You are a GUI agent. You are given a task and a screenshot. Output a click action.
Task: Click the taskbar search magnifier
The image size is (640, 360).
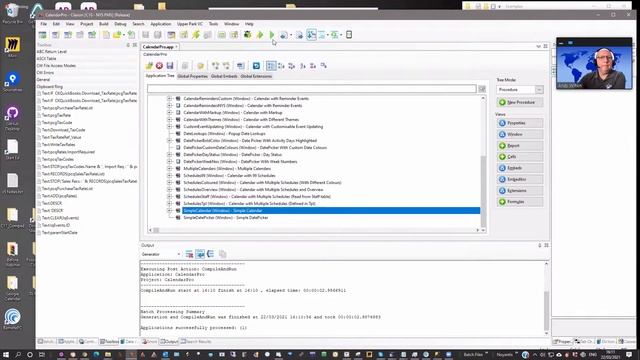tap(18, 355)
